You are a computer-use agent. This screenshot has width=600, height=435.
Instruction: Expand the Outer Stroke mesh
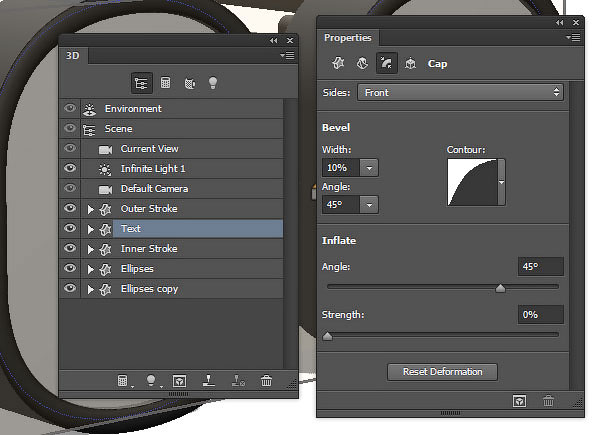[91, 209]
